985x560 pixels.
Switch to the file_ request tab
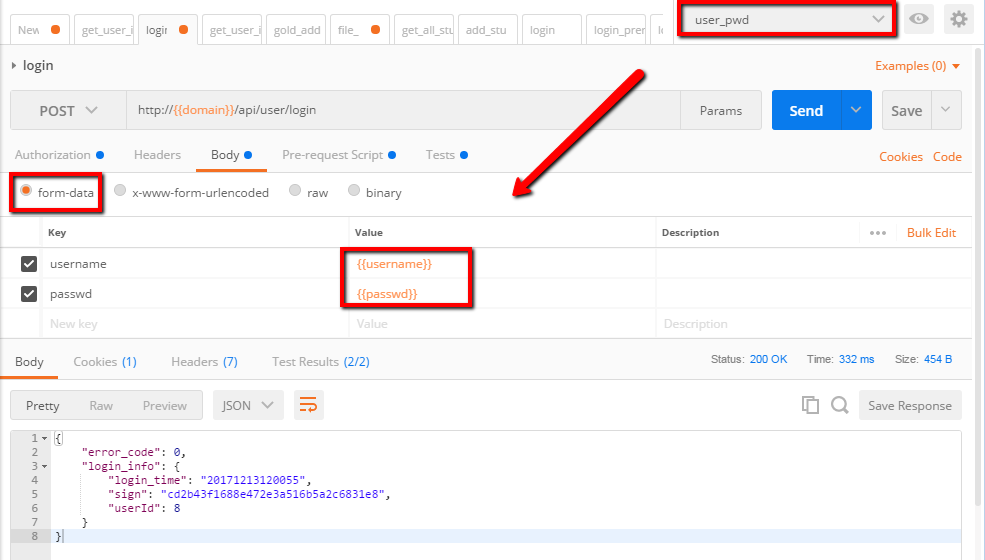coord(359,30)
